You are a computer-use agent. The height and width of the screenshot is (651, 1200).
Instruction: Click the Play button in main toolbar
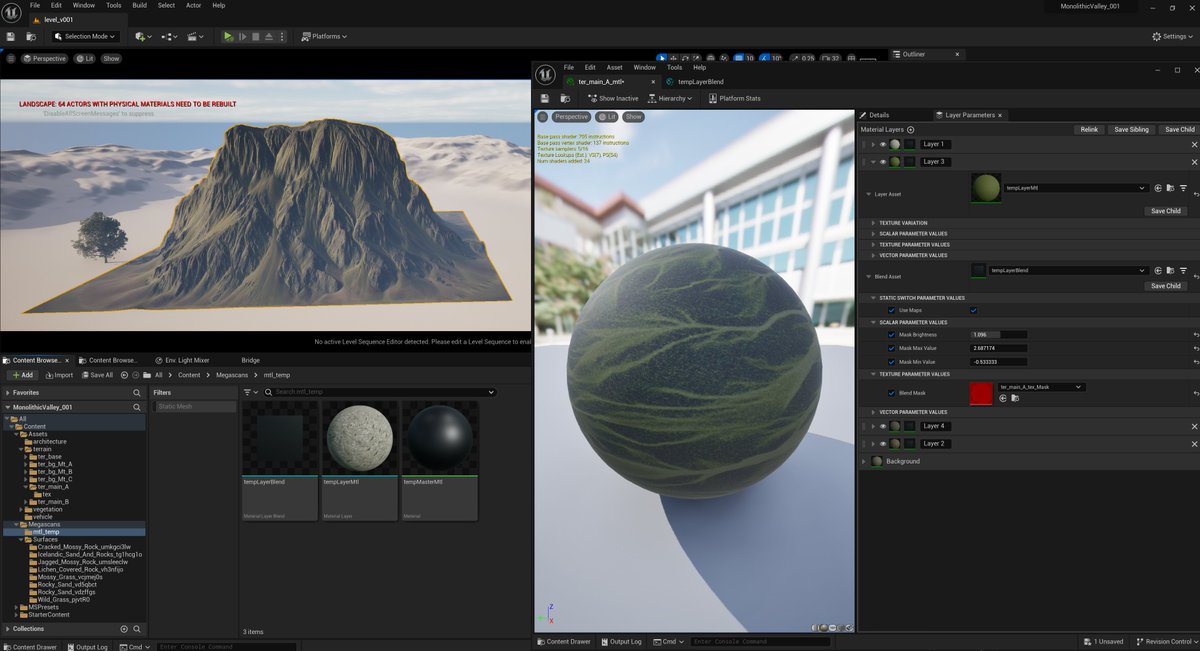(228, 37)
